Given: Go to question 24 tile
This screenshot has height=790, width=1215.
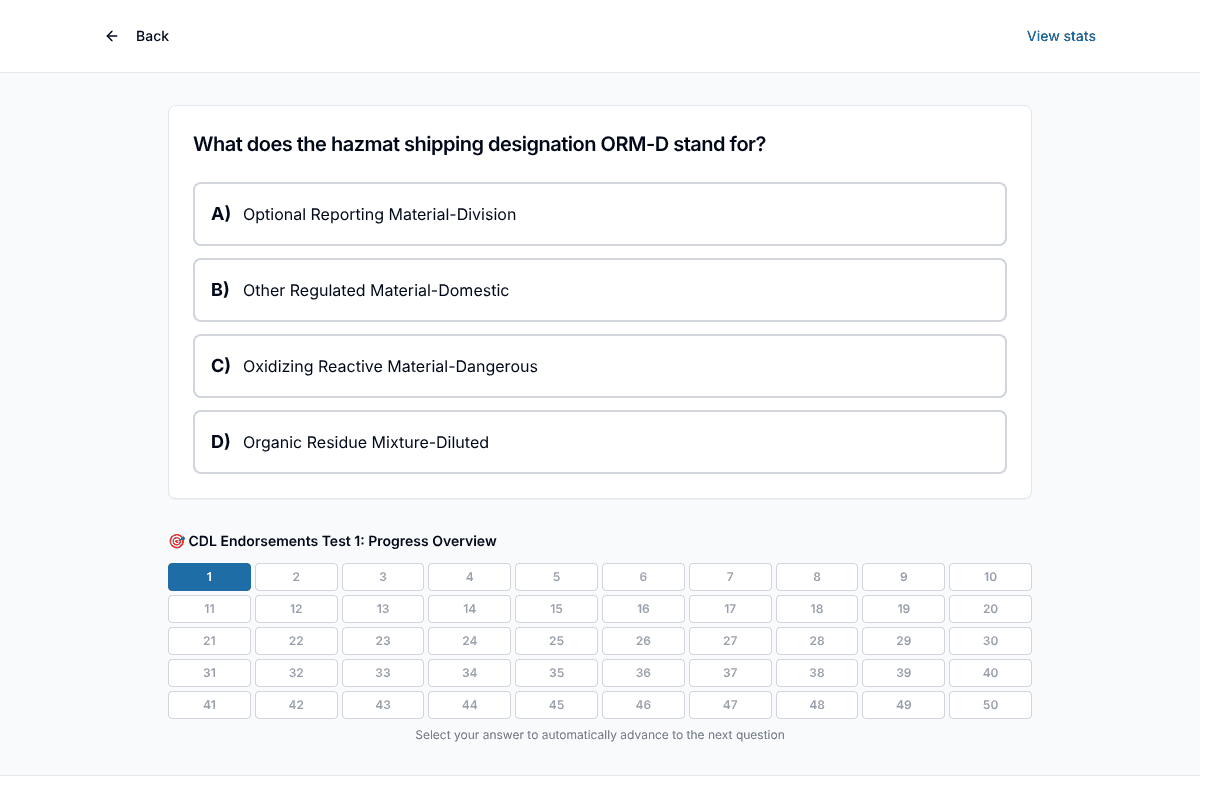Looking at the screenshot, I should coord(470,641).
